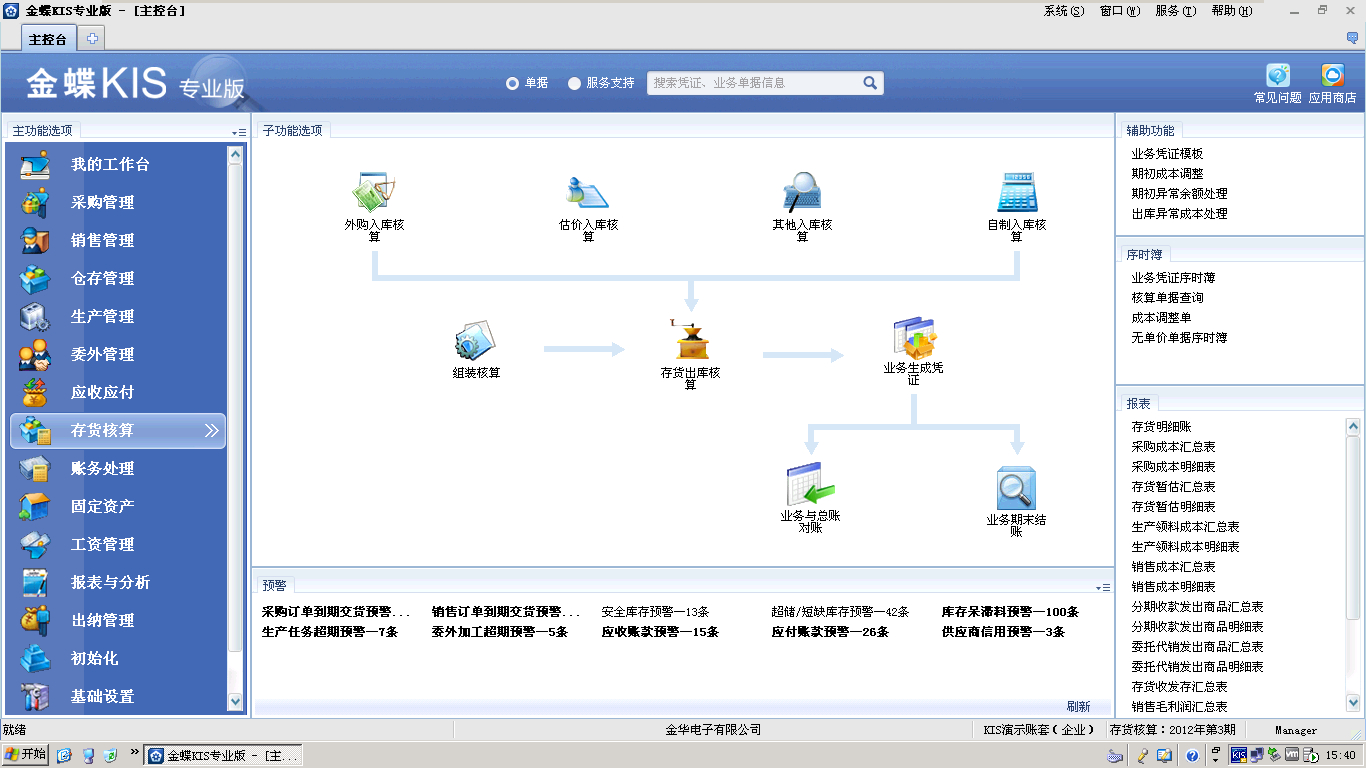Open 业务凭证模板 in 辅助功能
The image size is (1366, 768).
click(x=1167, y=154)
